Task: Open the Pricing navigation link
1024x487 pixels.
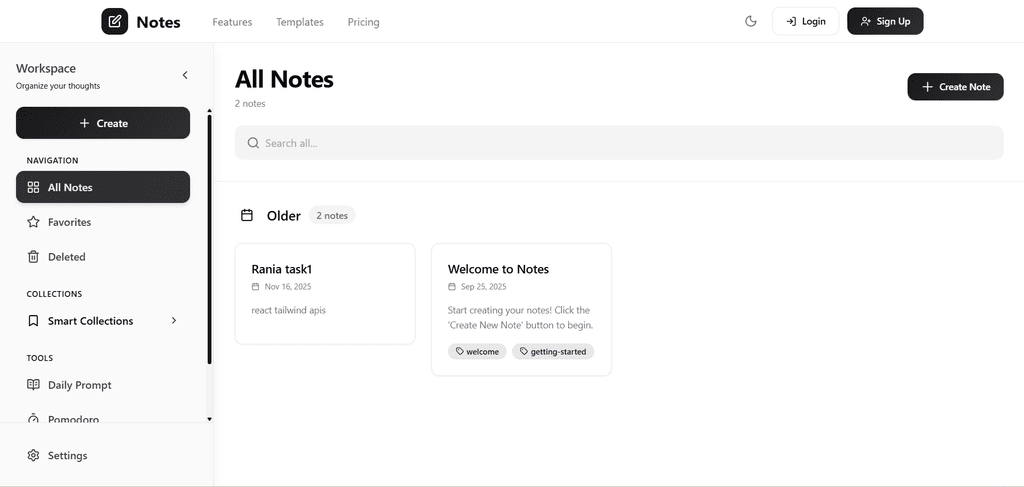Action: tap(363, 22)
